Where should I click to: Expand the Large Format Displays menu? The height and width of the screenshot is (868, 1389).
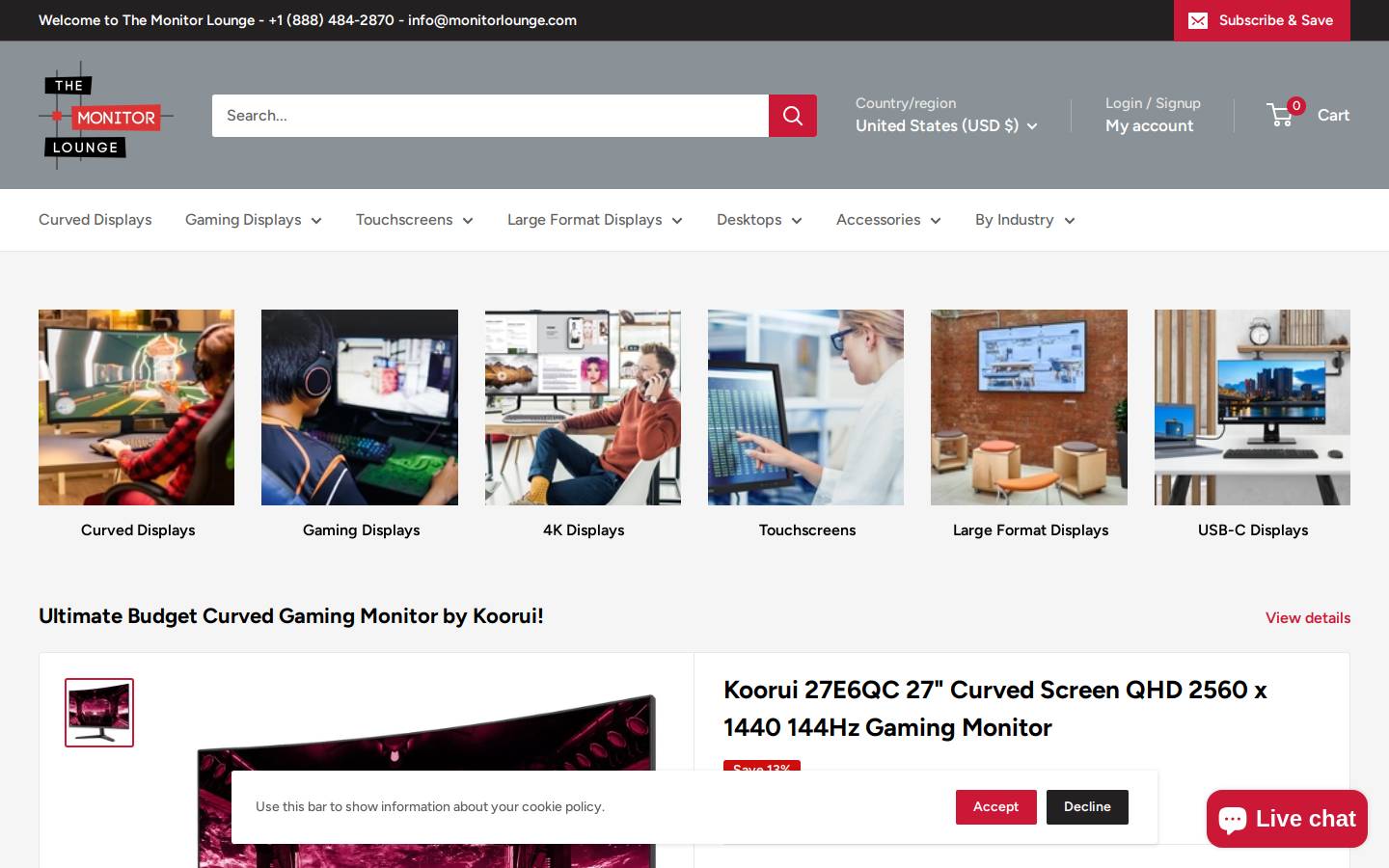tap(595, 220)
